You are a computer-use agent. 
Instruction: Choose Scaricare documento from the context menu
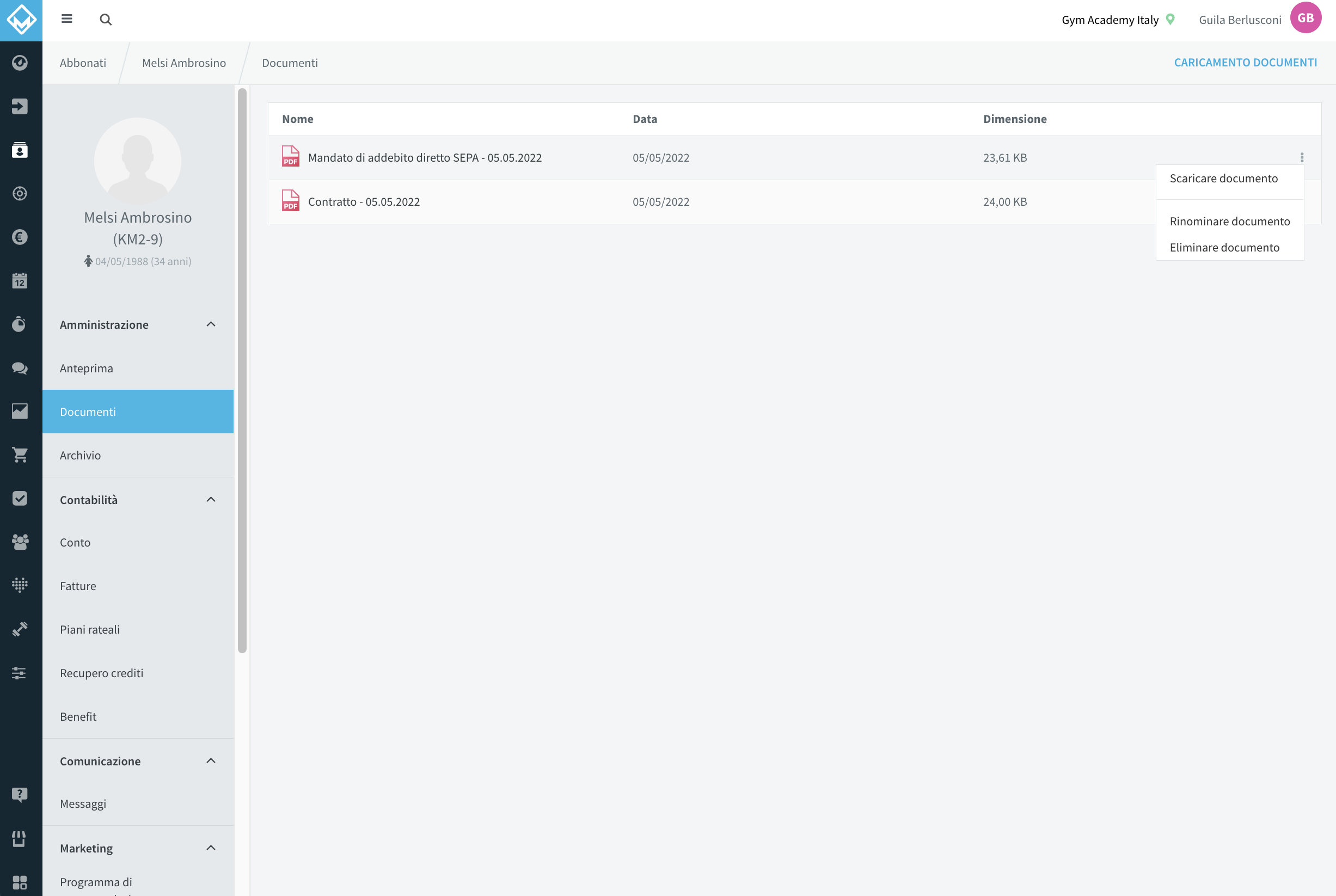pyautogui.click(x=1230, y=179)
